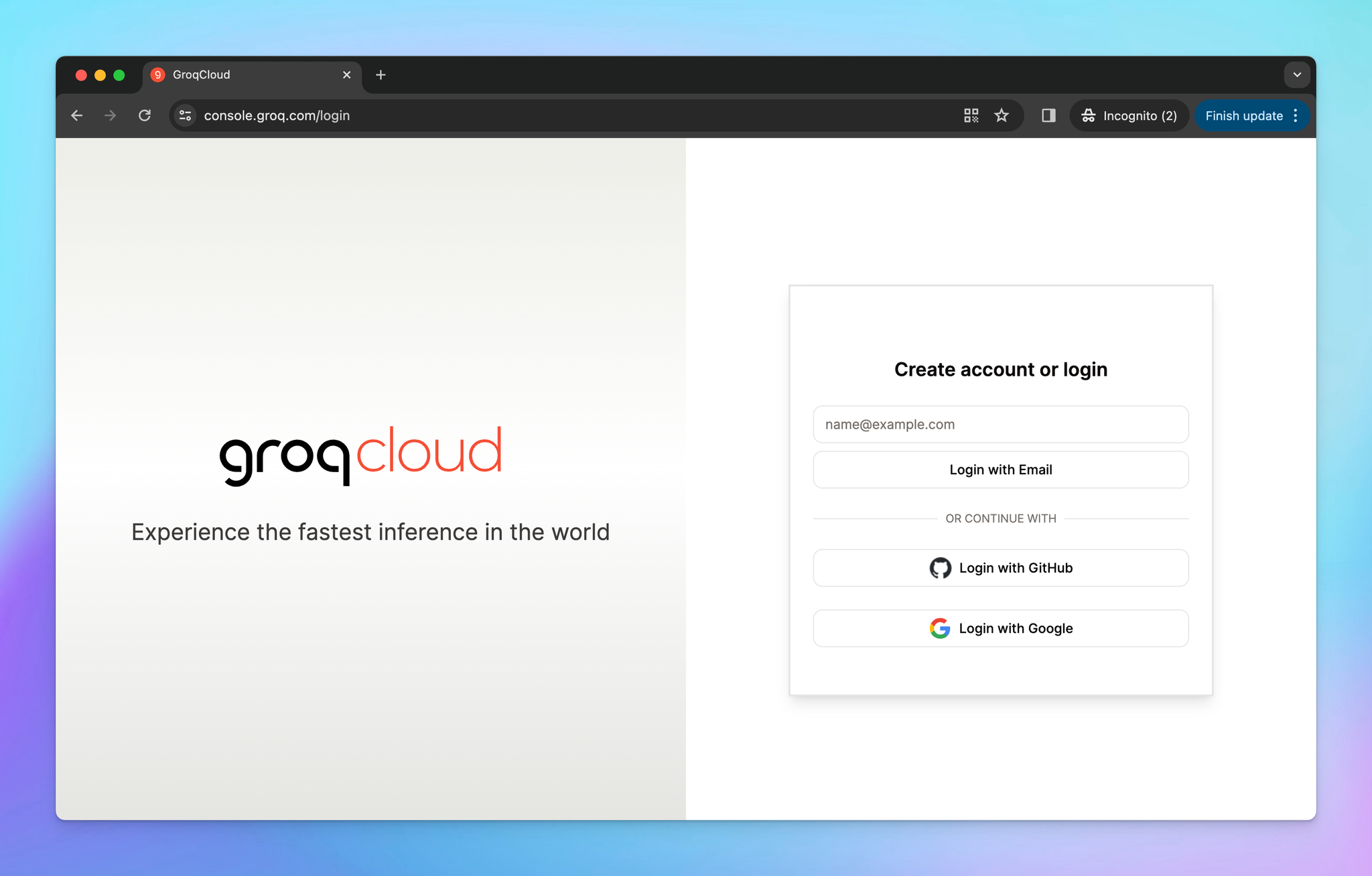Click the 'OR CONTINUE WITH' text

[x=1001, y=518]
